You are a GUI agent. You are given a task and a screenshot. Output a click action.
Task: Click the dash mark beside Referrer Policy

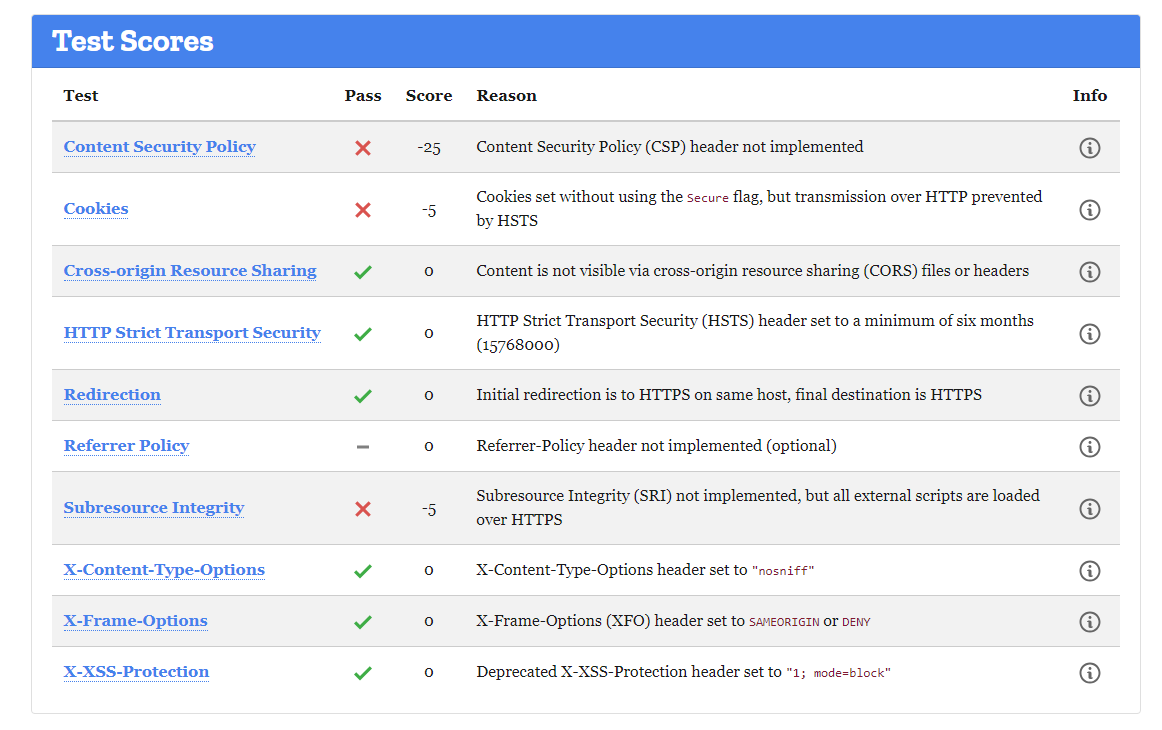[x=363, y=446]
